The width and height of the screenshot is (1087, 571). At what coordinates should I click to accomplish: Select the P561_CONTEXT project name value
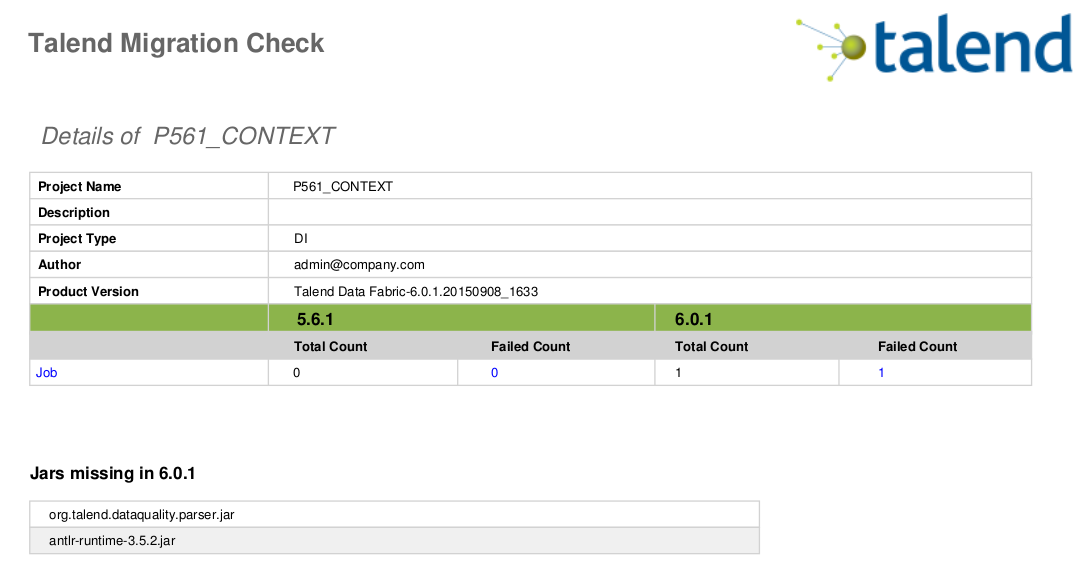[343, 186]
